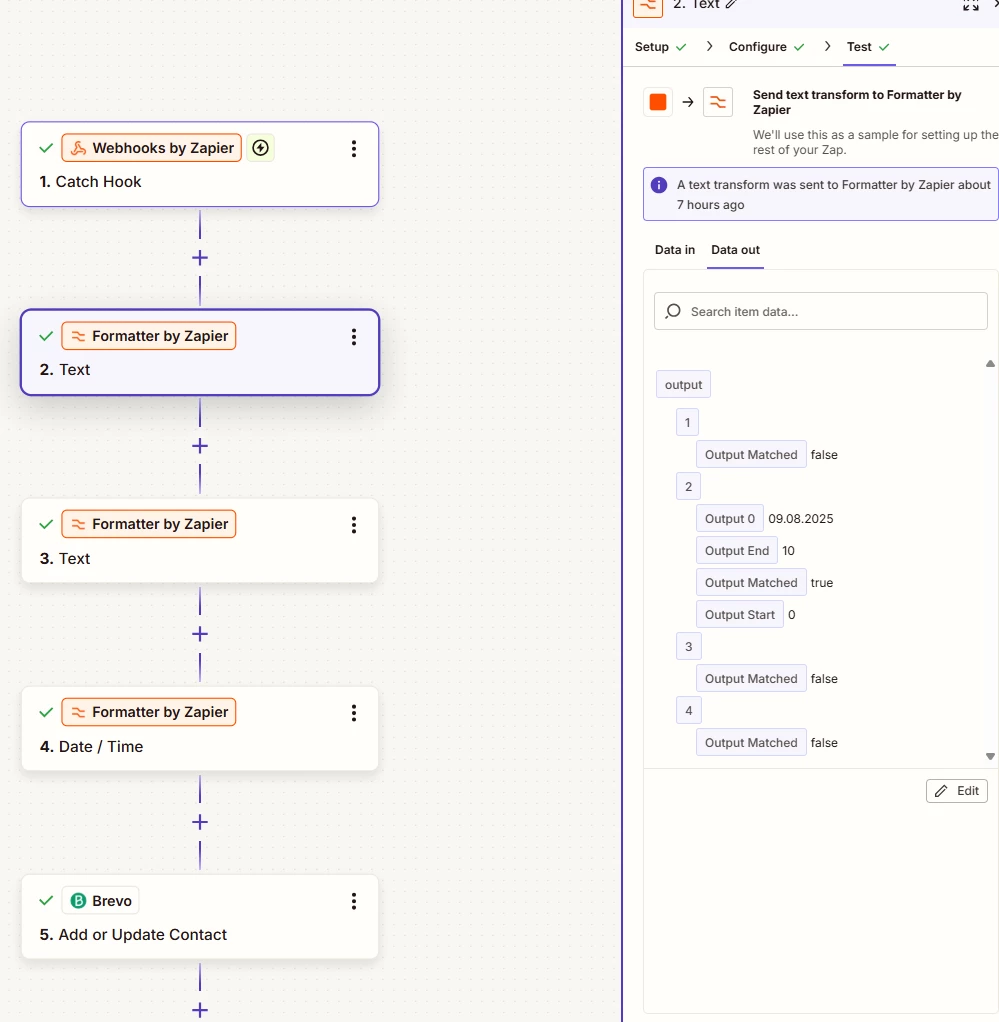999x1022 pixels.
Task: Open the Configure tab
Action: 766,47
